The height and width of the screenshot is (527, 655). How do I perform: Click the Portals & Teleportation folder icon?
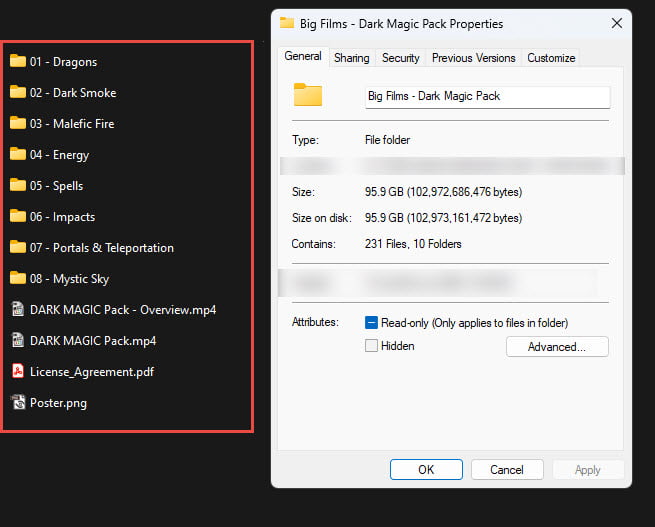(18, 247)
